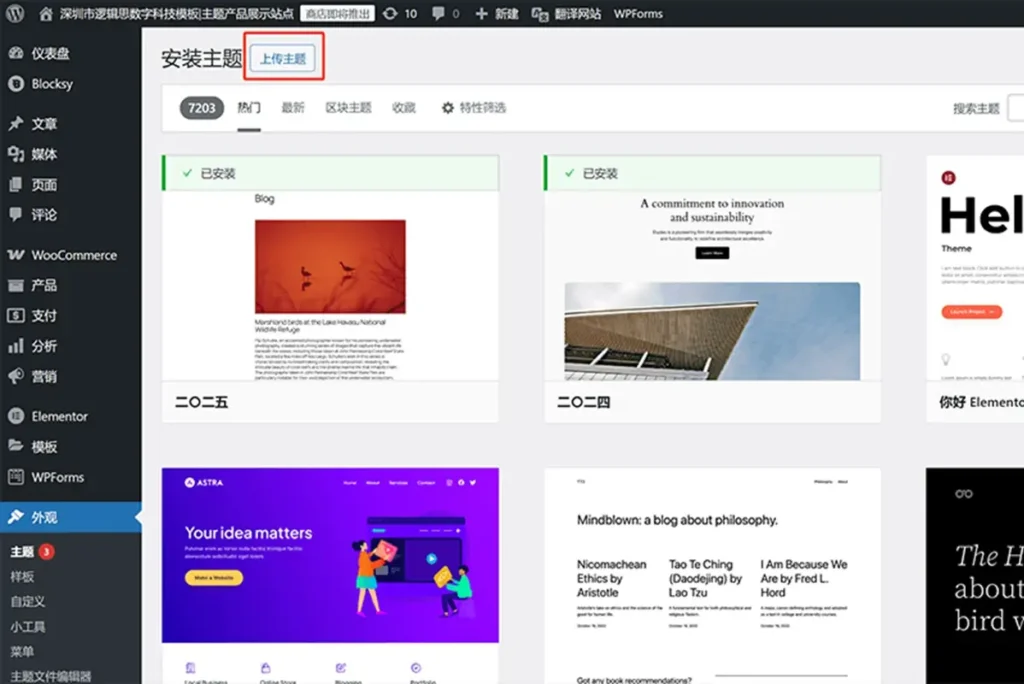The height and width of the screenshot is (684, 1024).
Task: Click the 上传主题 button
Action: (x=285, y=57)
